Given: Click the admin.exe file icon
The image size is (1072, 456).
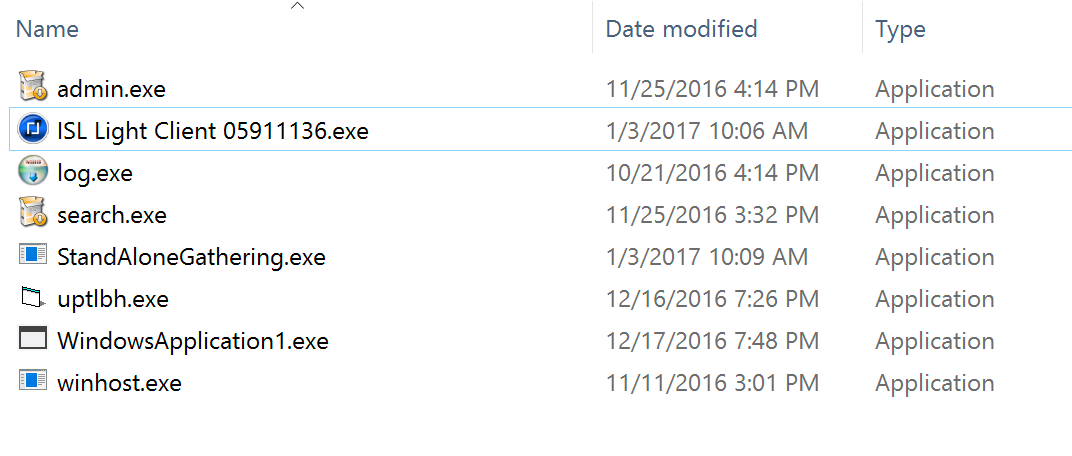Looking at the screenshot, I should (x=33, y=88).
